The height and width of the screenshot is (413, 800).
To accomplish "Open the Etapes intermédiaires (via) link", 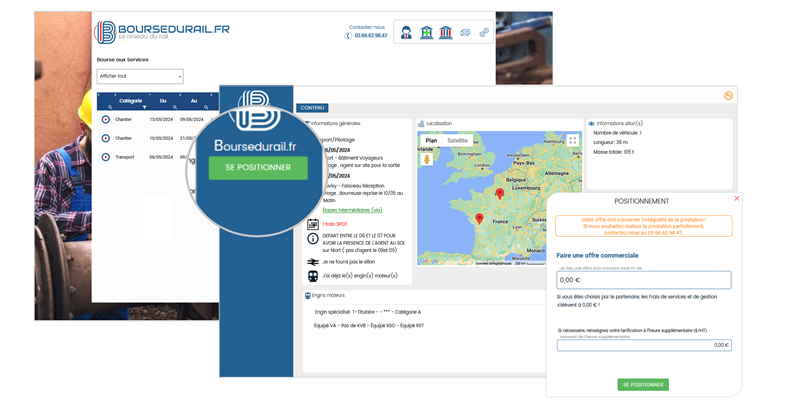I will [352, 210].
